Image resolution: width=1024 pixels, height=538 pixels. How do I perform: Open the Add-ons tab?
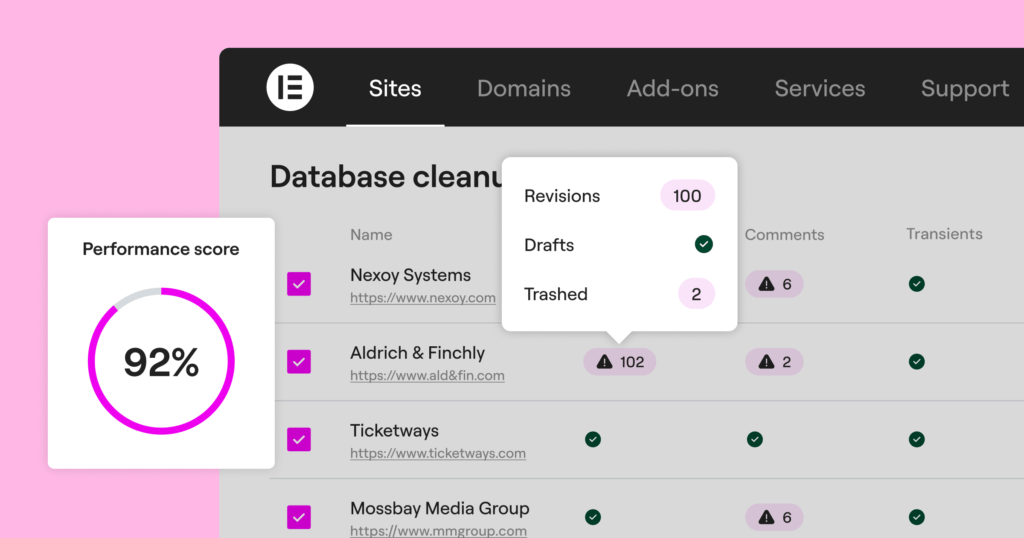coord(673,88)
